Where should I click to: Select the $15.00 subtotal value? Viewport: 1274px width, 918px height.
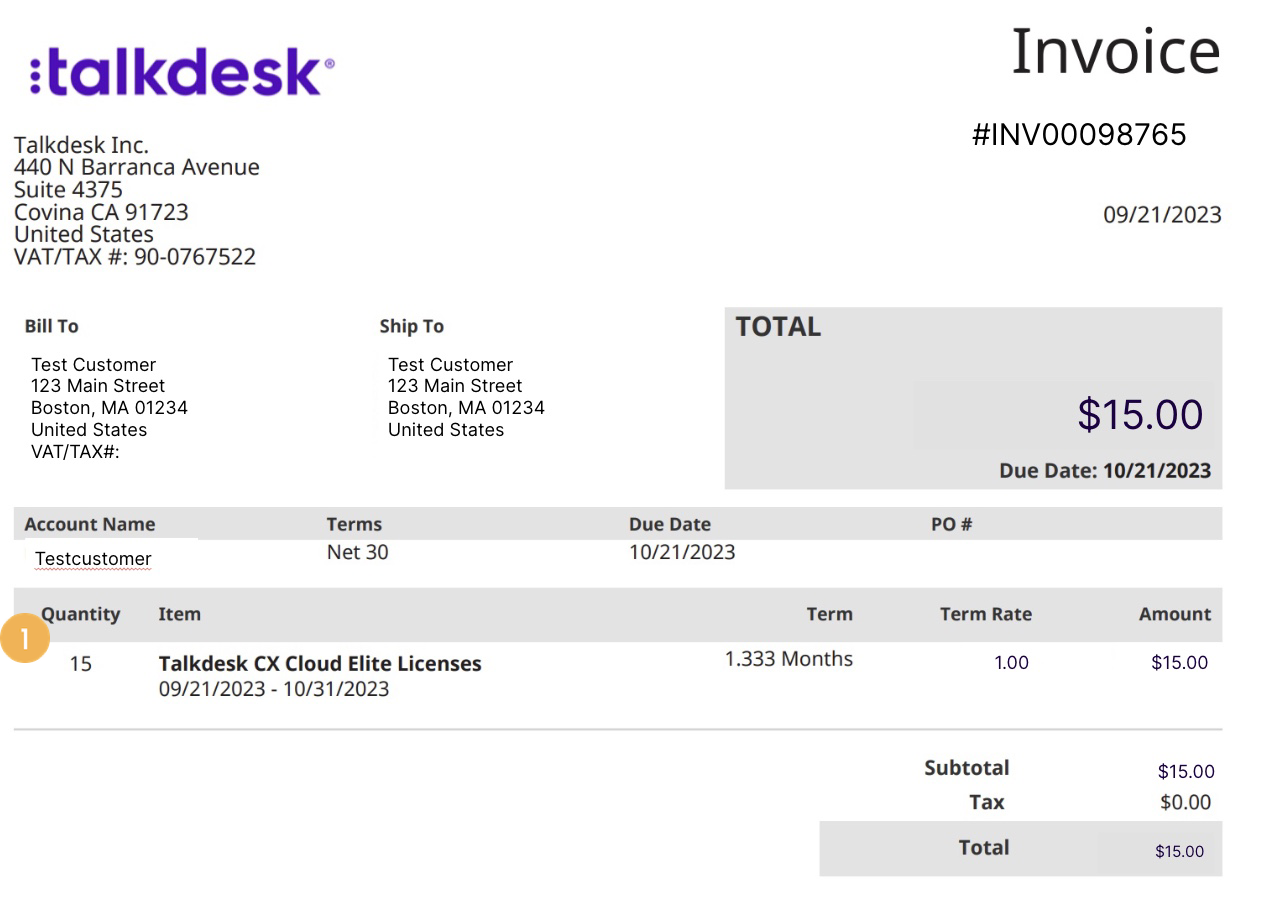pyautogui.click(x=1186, y=771)
